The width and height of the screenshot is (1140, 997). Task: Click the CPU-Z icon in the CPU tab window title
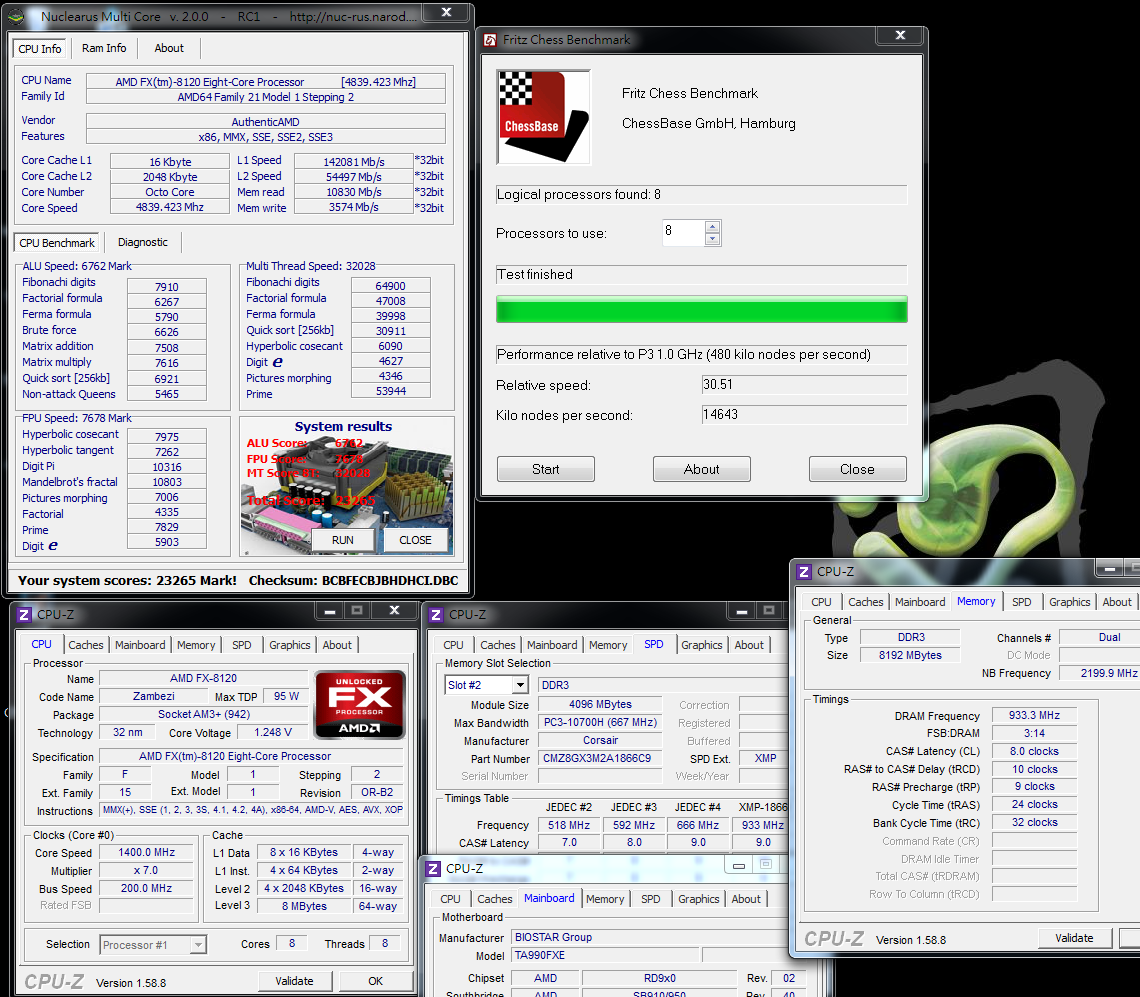(x=24, y=614)
